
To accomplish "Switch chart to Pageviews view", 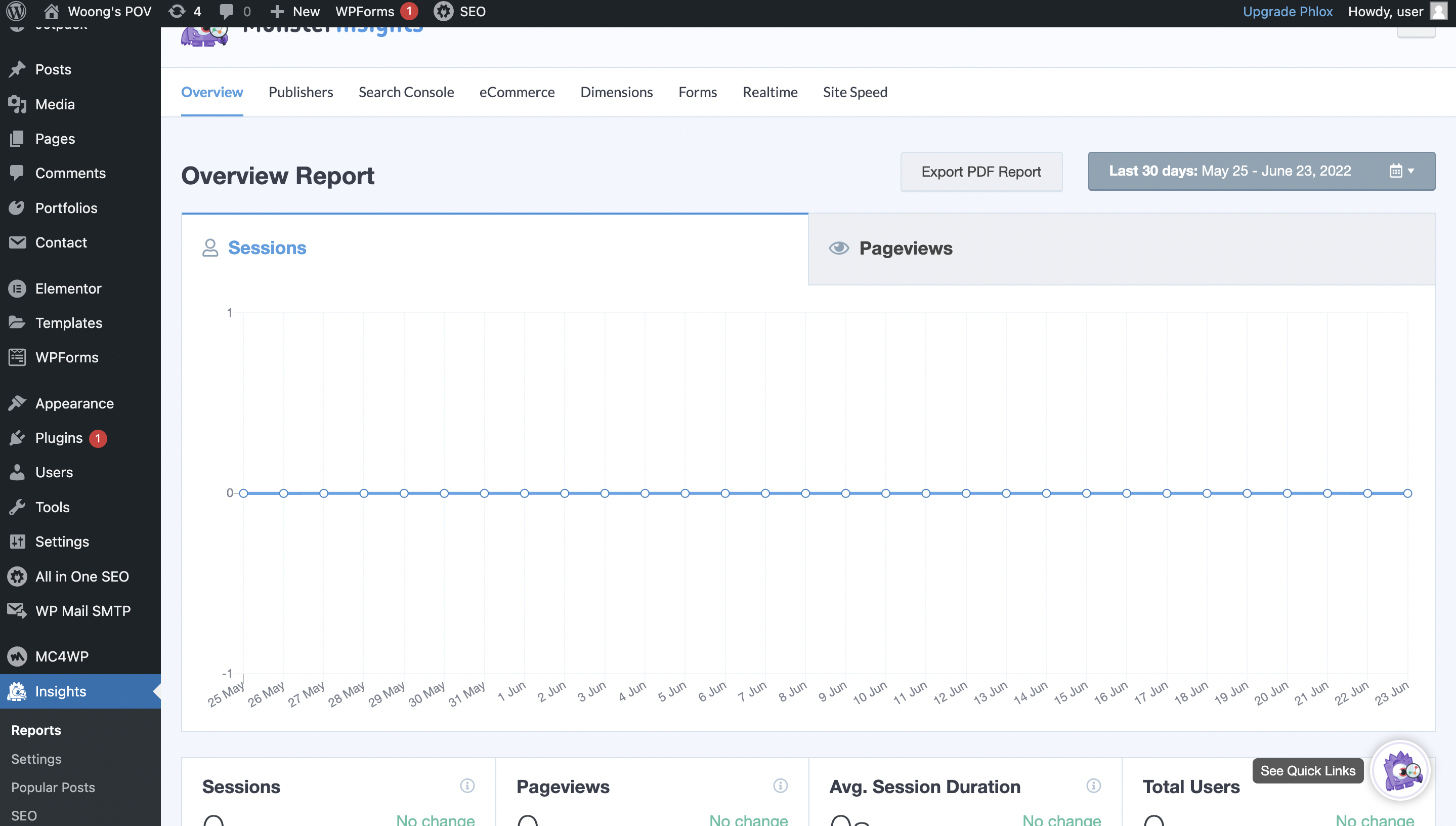I will point(906,249).
